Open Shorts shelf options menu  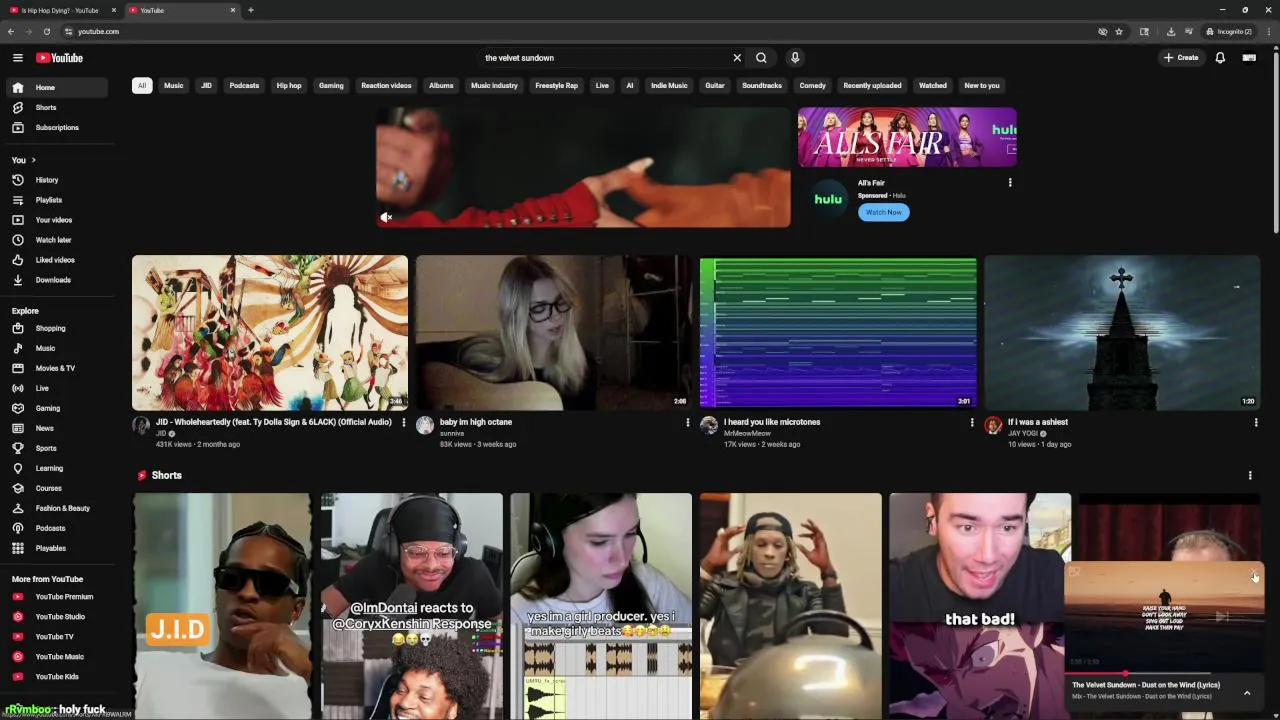coord(1250,476)
